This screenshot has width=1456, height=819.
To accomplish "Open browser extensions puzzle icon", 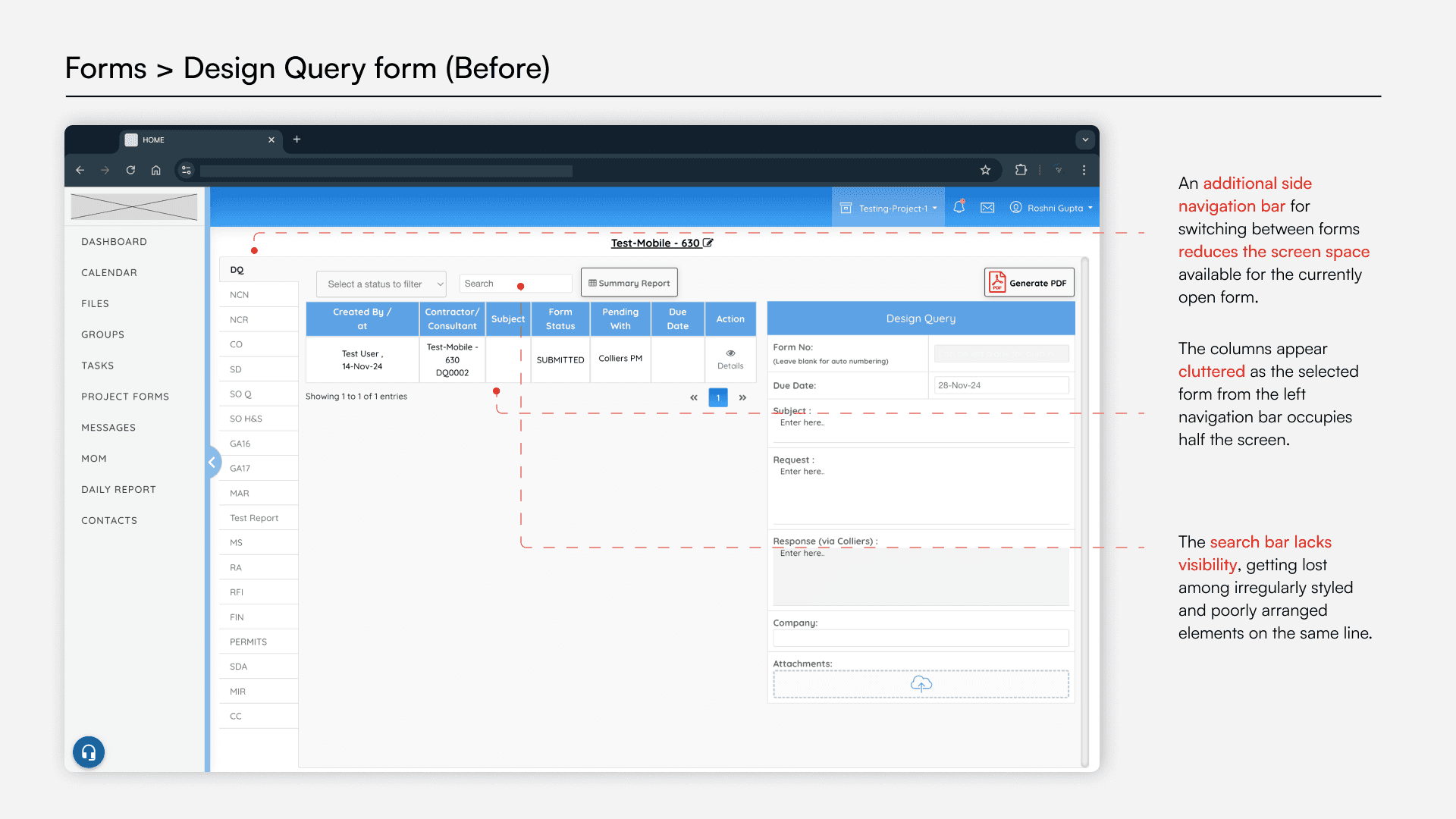I will coord(1021,171).
